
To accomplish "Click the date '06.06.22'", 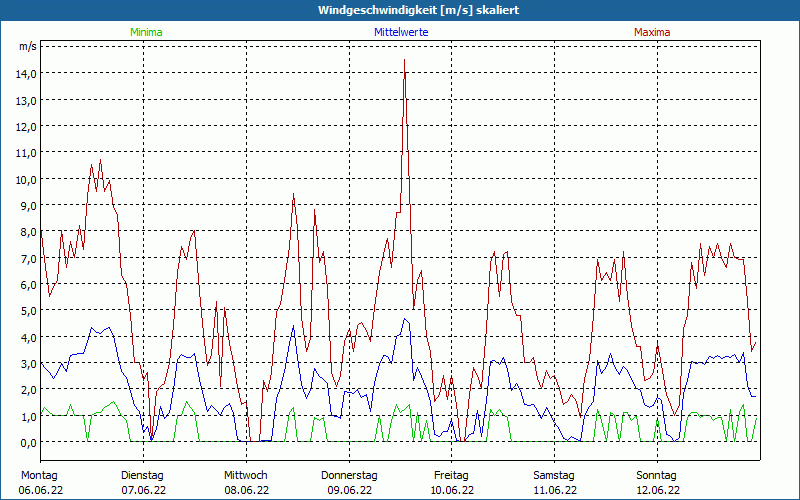I will 41,490.
